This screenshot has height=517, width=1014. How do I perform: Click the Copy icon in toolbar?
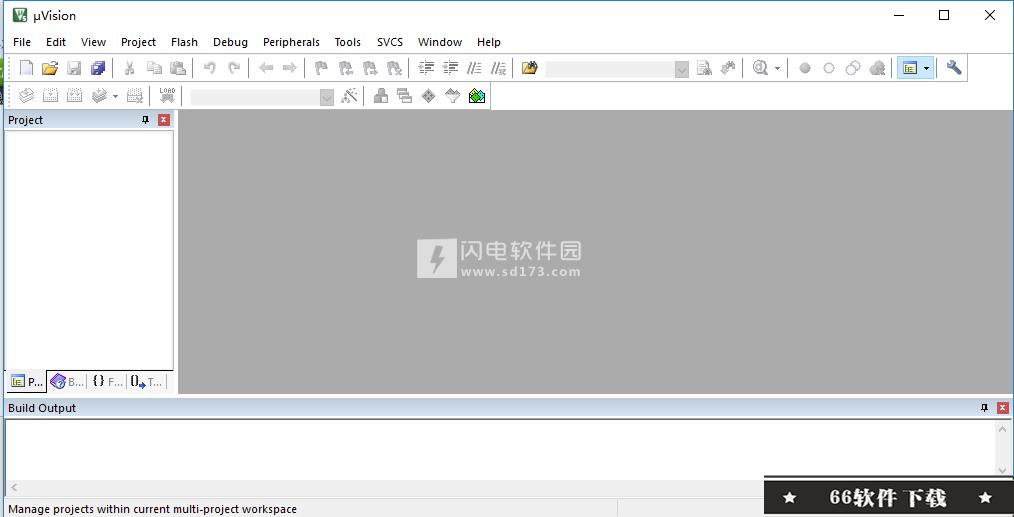tap(153, 67)
